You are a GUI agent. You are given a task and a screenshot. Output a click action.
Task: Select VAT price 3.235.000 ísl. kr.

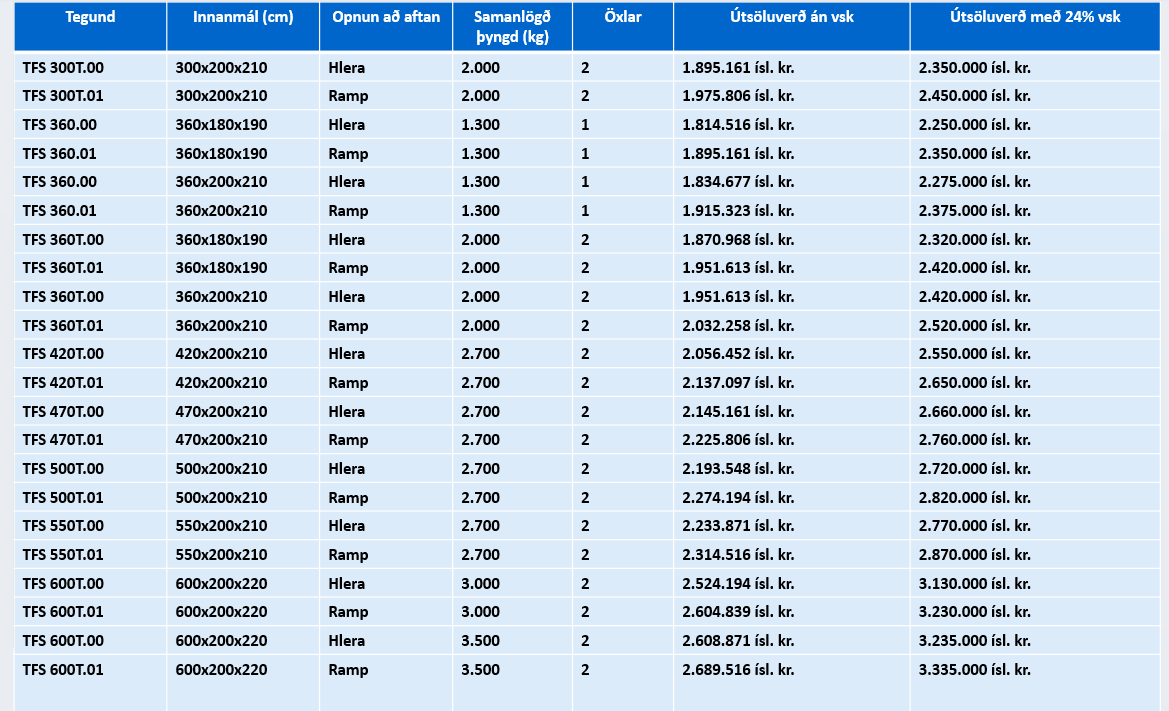tap(974, 641)
